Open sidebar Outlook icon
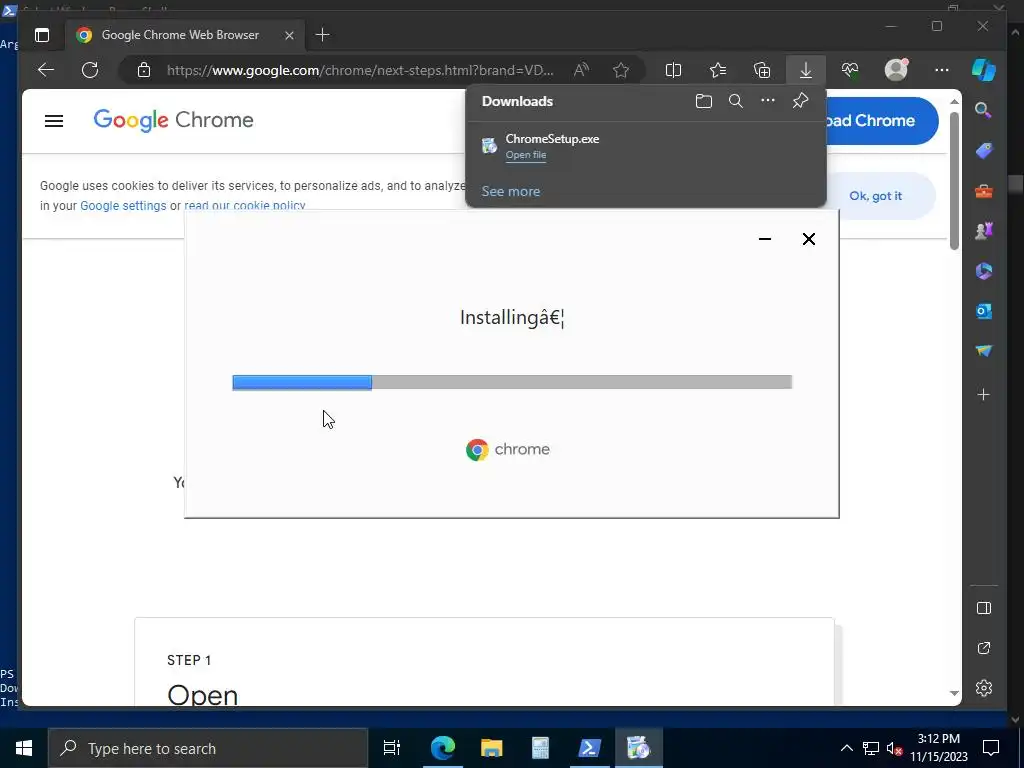The width and height of the screenshot is (1024, 768). pyautogui.click(x=984, y=312)
